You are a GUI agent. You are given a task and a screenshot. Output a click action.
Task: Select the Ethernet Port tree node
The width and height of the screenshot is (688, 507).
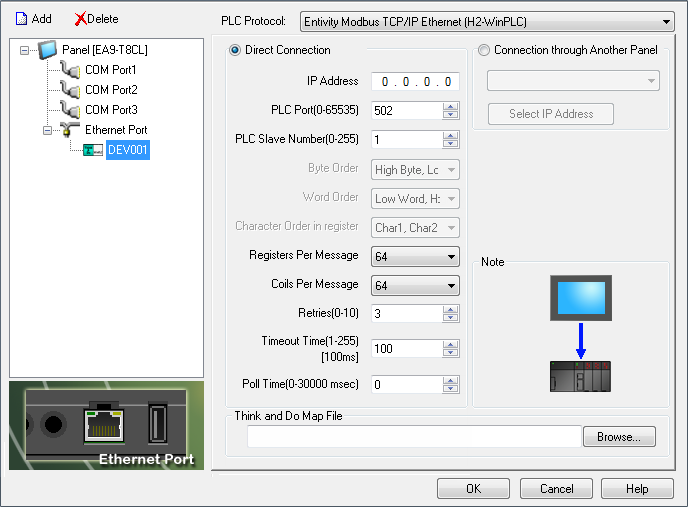click(115, 130)
